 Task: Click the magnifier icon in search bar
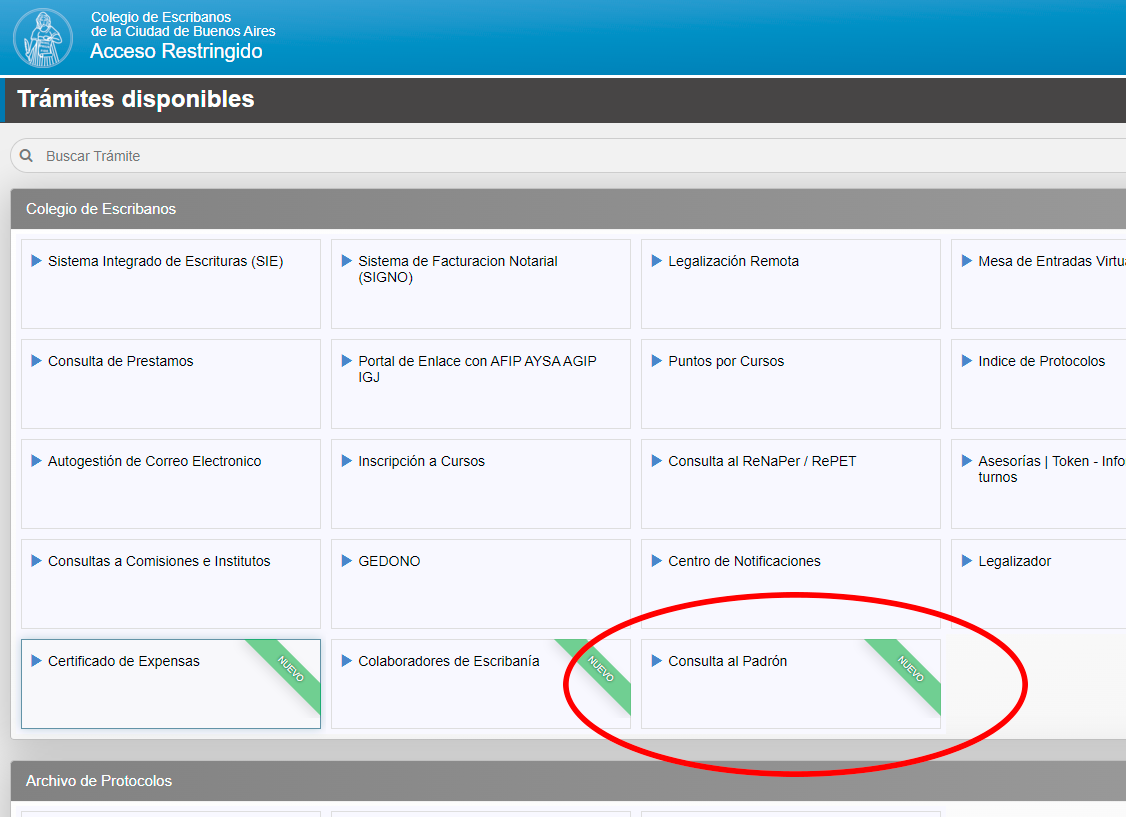coord(27,156)
